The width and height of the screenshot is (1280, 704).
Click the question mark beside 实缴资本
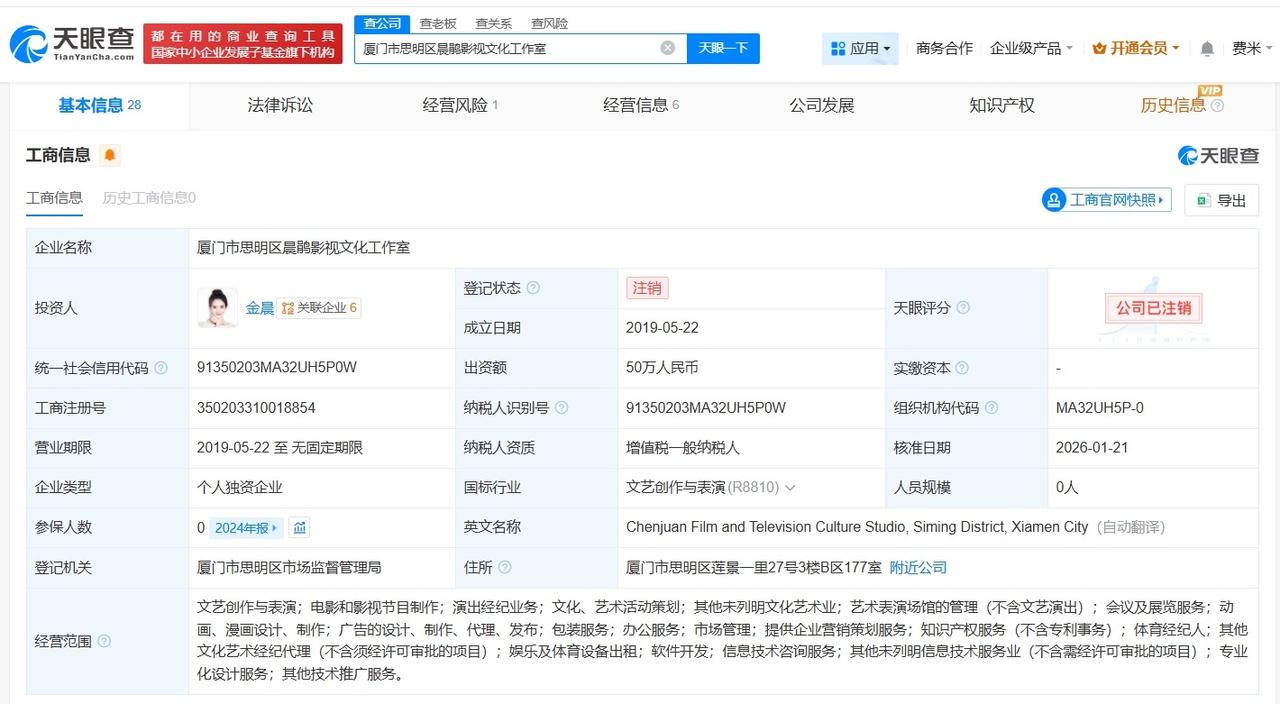click(962, 367)
